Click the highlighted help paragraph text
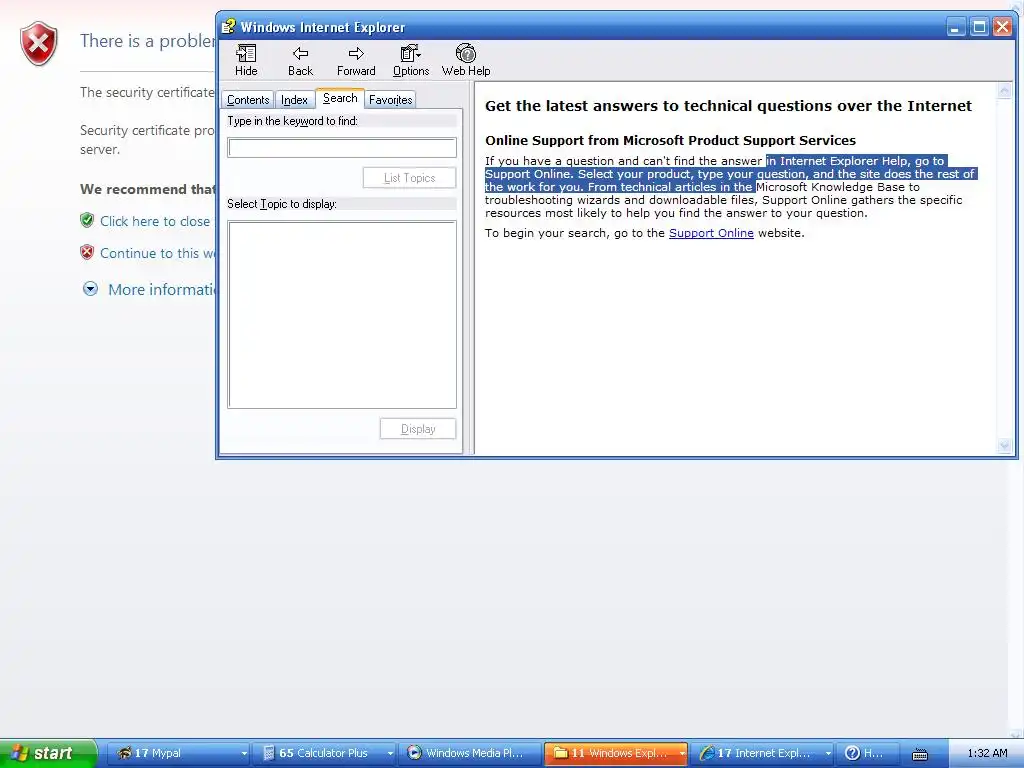Image resolution: width=1024 pixels, height=768 pixels. coord(730,174)
